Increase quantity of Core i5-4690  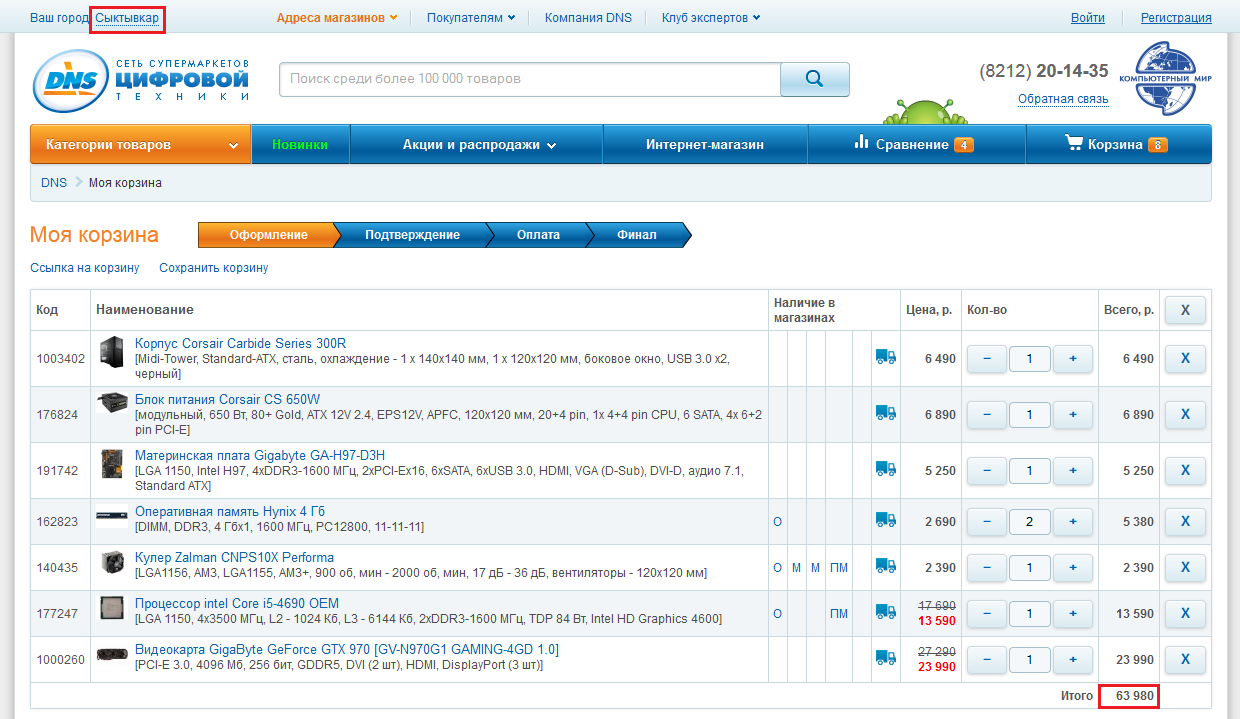(1073, 613)
